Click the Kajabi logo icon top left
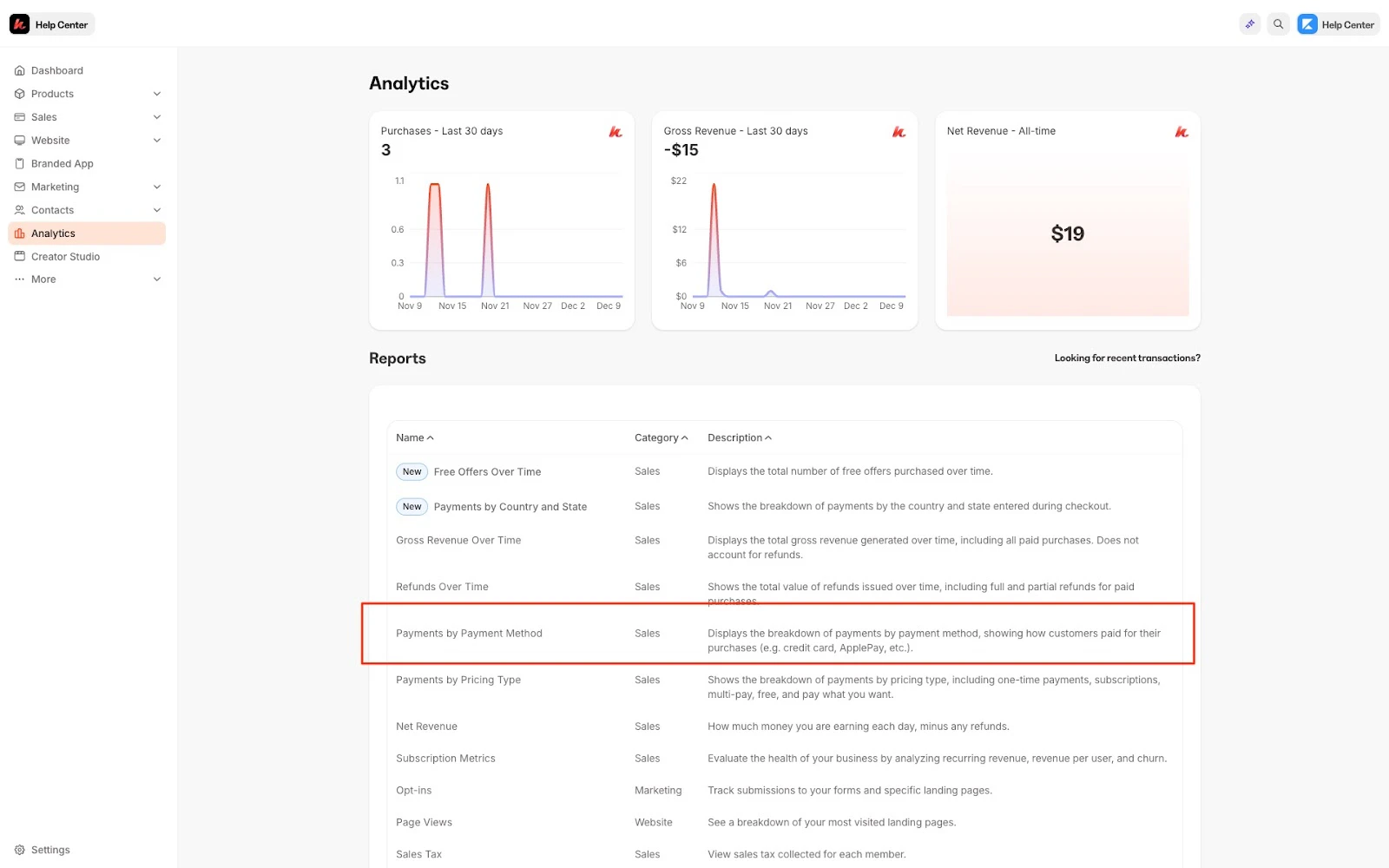This screenshot has width=1389, height=868. click(x=19, y=24)
